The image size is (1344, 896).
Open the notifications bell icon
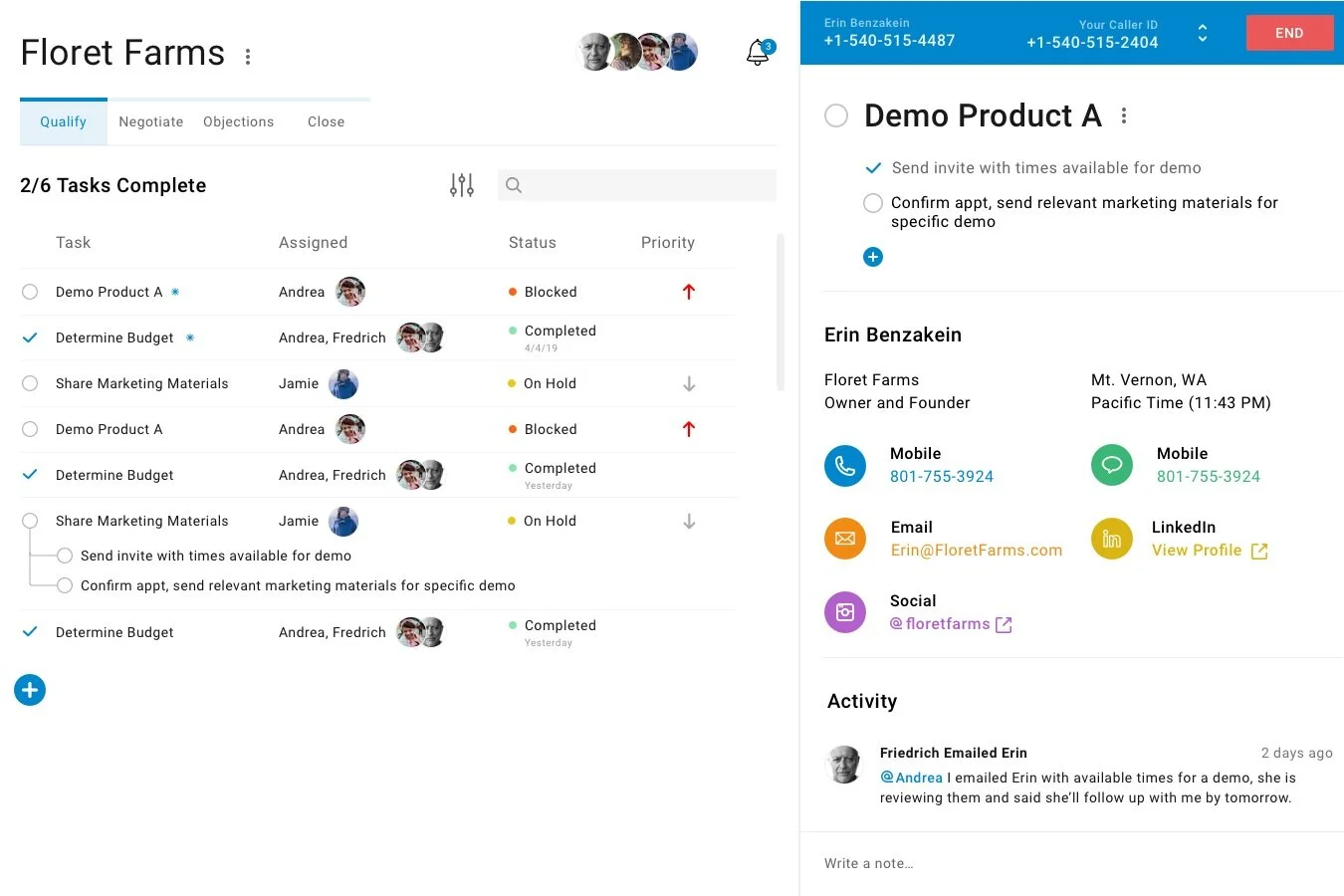(759, 53)
